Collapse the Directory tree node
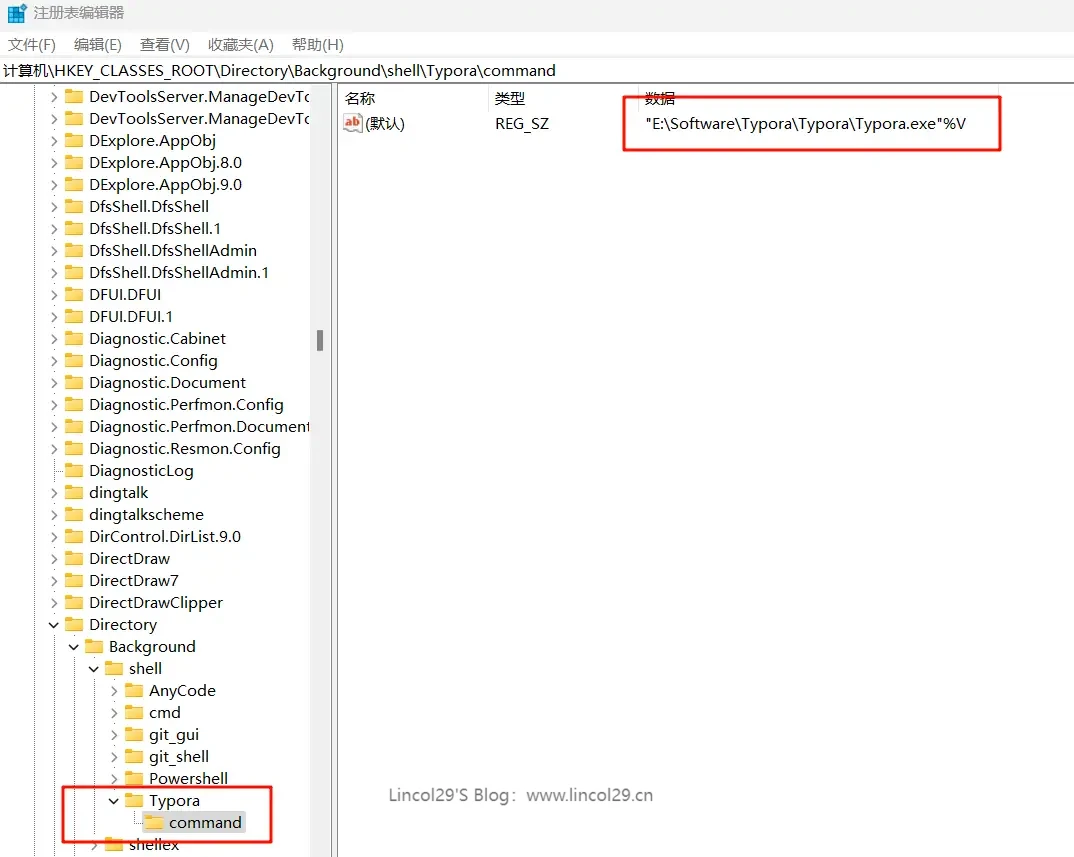Viewport: 1074px width, 857px height. tap(54, 624)
